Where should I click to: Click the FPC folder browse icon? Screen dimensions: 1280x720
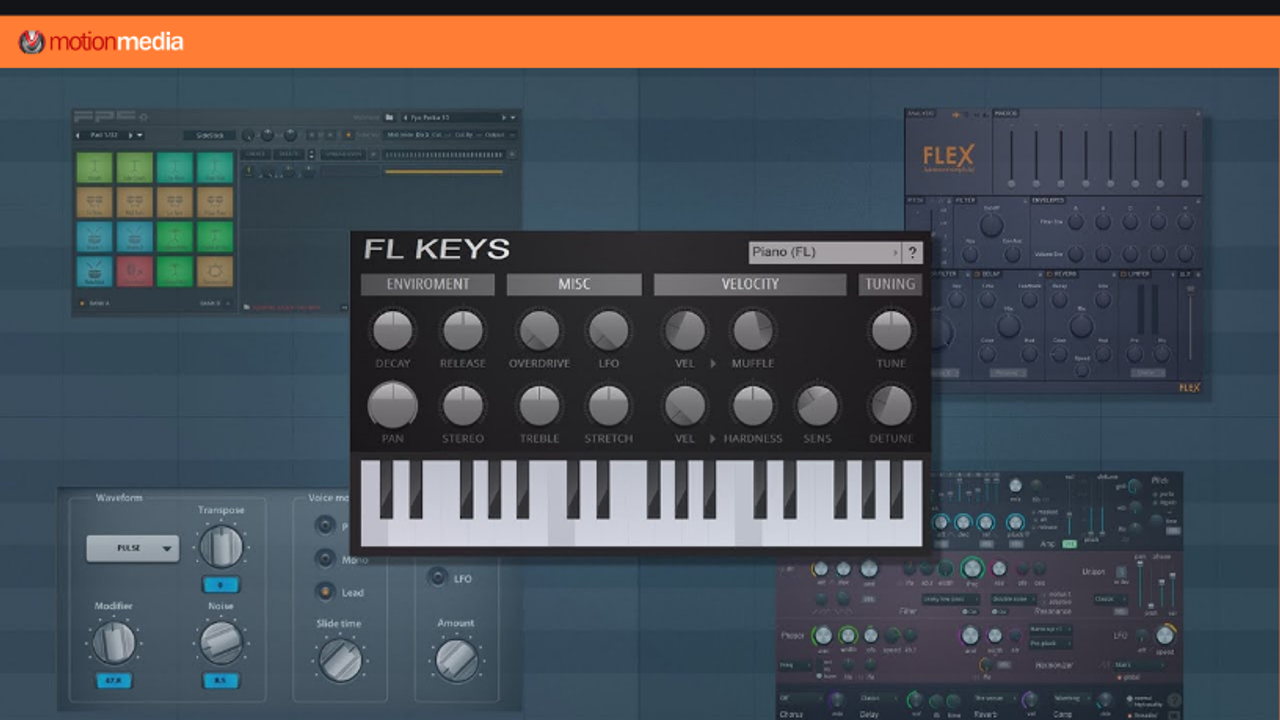point(390,117)
